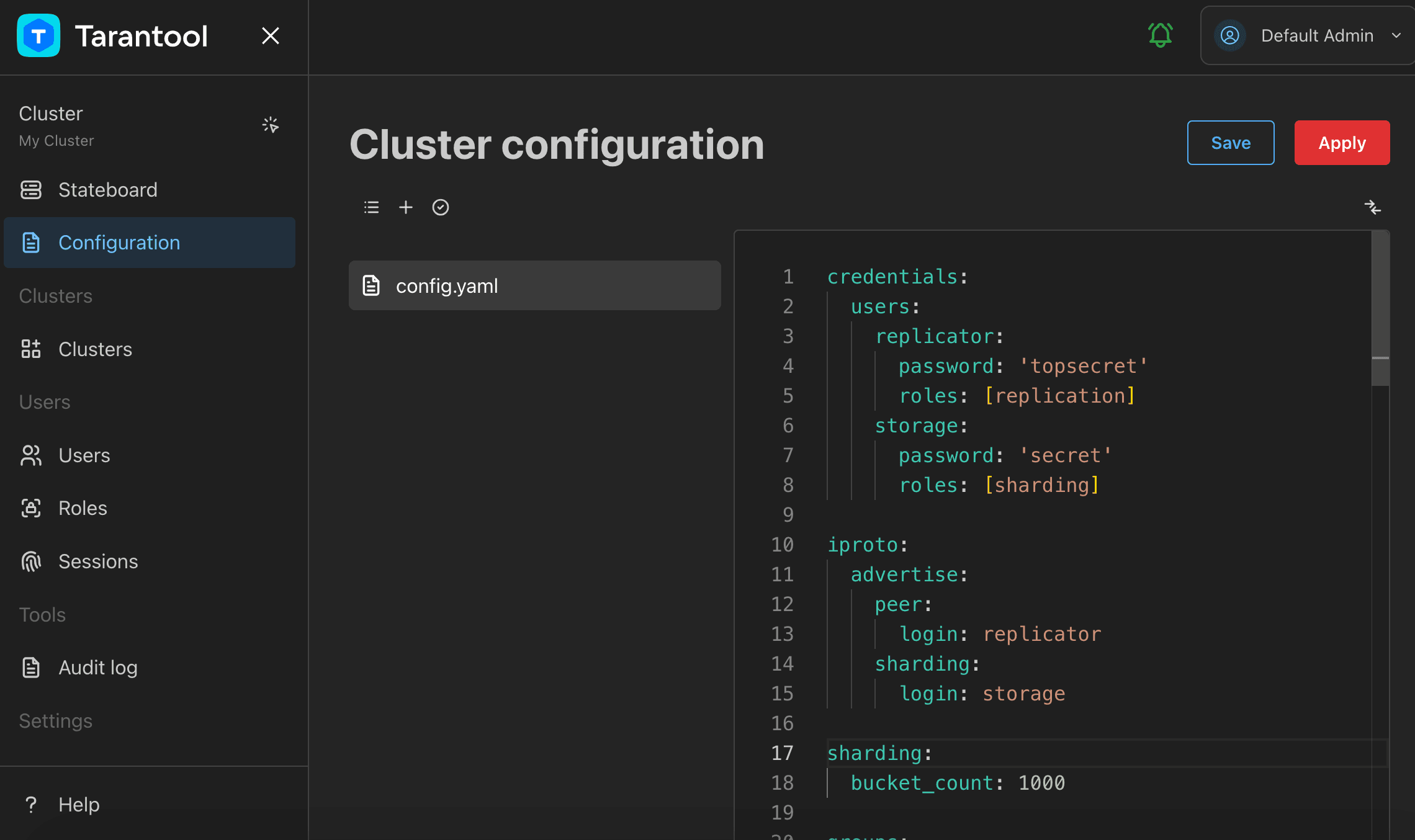Click the 'storage:' key on line 6
This screenshot has height=840, width=1415.
[x=921, y=426]
